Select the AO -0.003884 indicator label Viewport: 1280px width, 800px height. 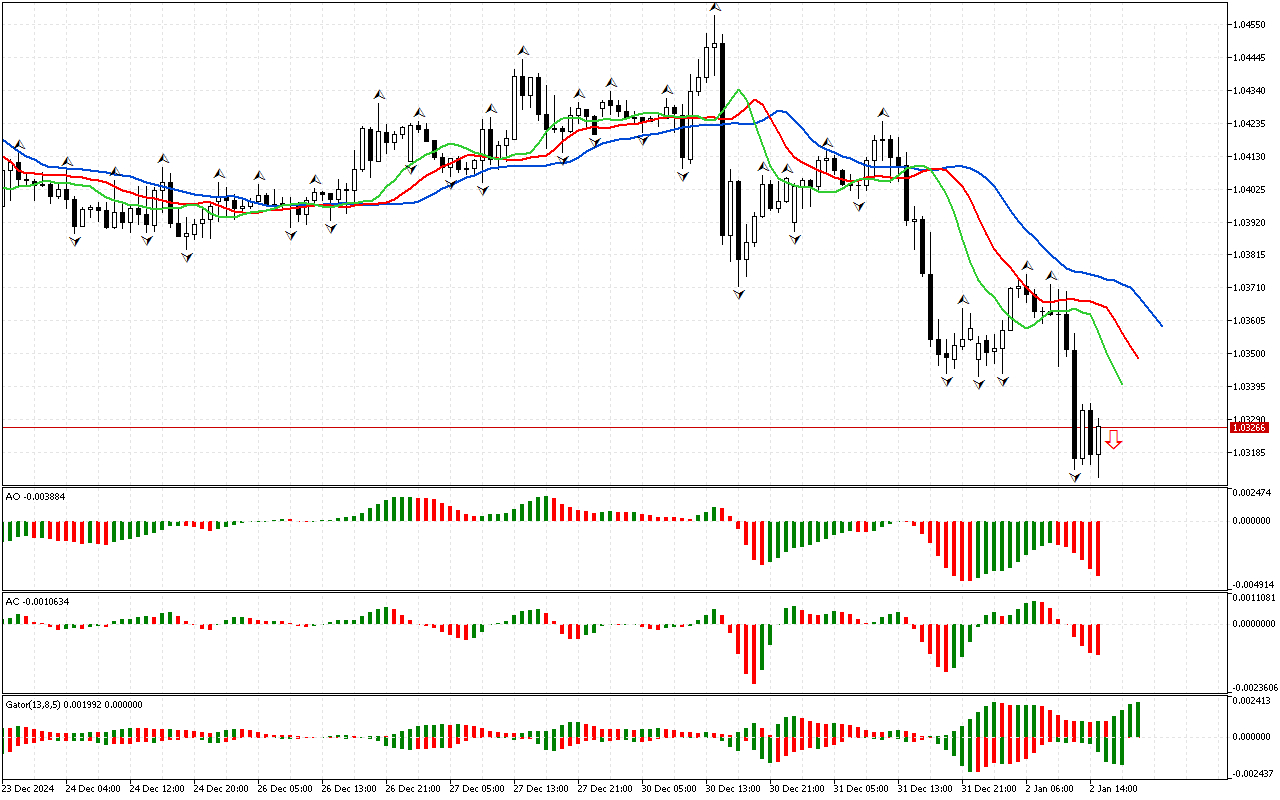36,496
